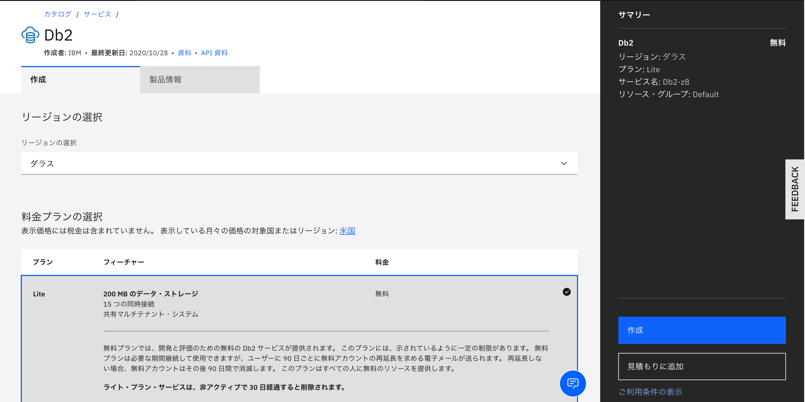Go to the サービス breadcrumb link

click(x=98, y=14)
